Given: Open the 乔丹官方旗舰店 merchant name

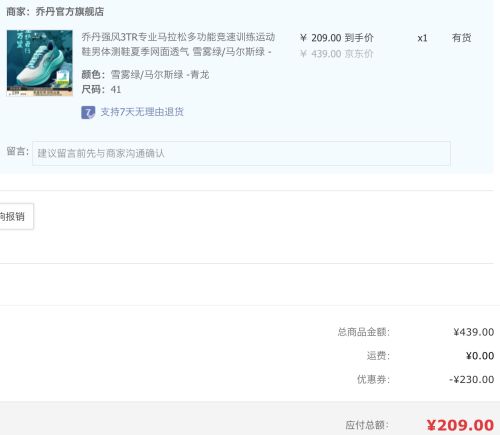Looking at the screenshot, I should point(70,11).
